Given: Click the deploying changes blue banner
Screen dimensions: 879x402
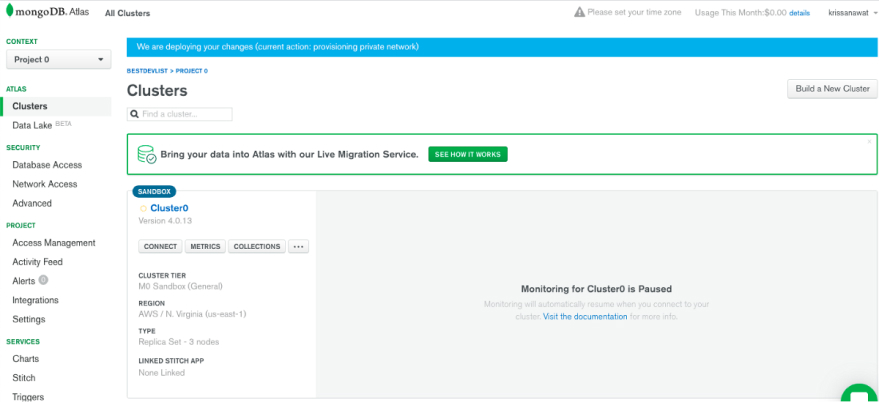Looking at the screenshot, I should [502, 47].
